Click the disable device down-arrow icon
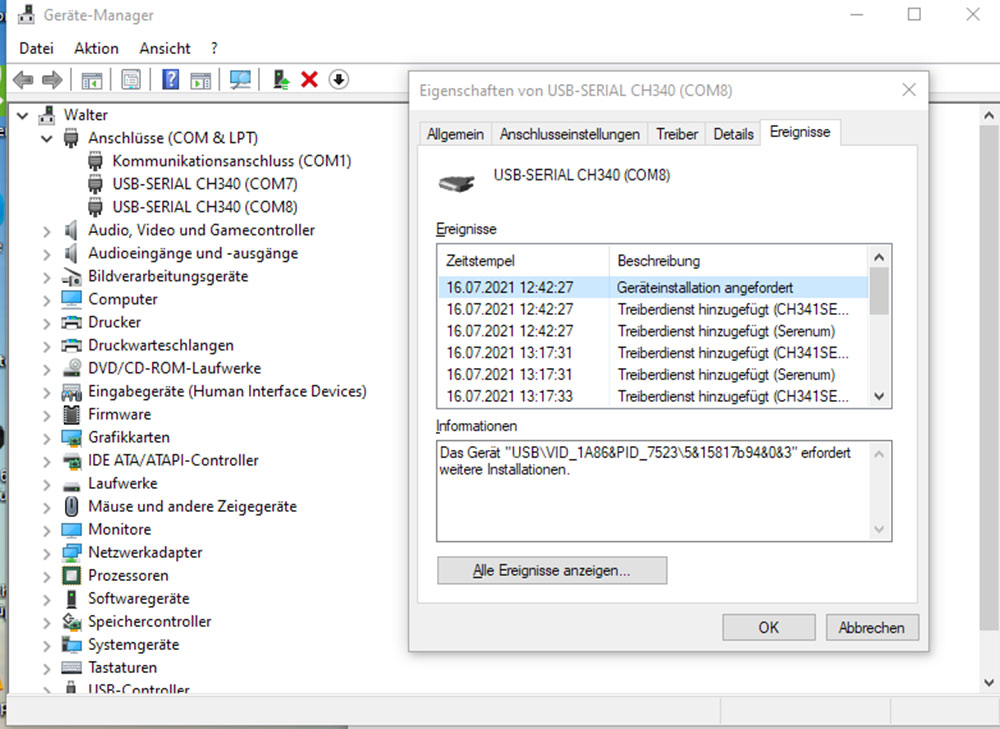Image resolution: width=1000 pixels, height=729 pixels. [x=338, y=80]
